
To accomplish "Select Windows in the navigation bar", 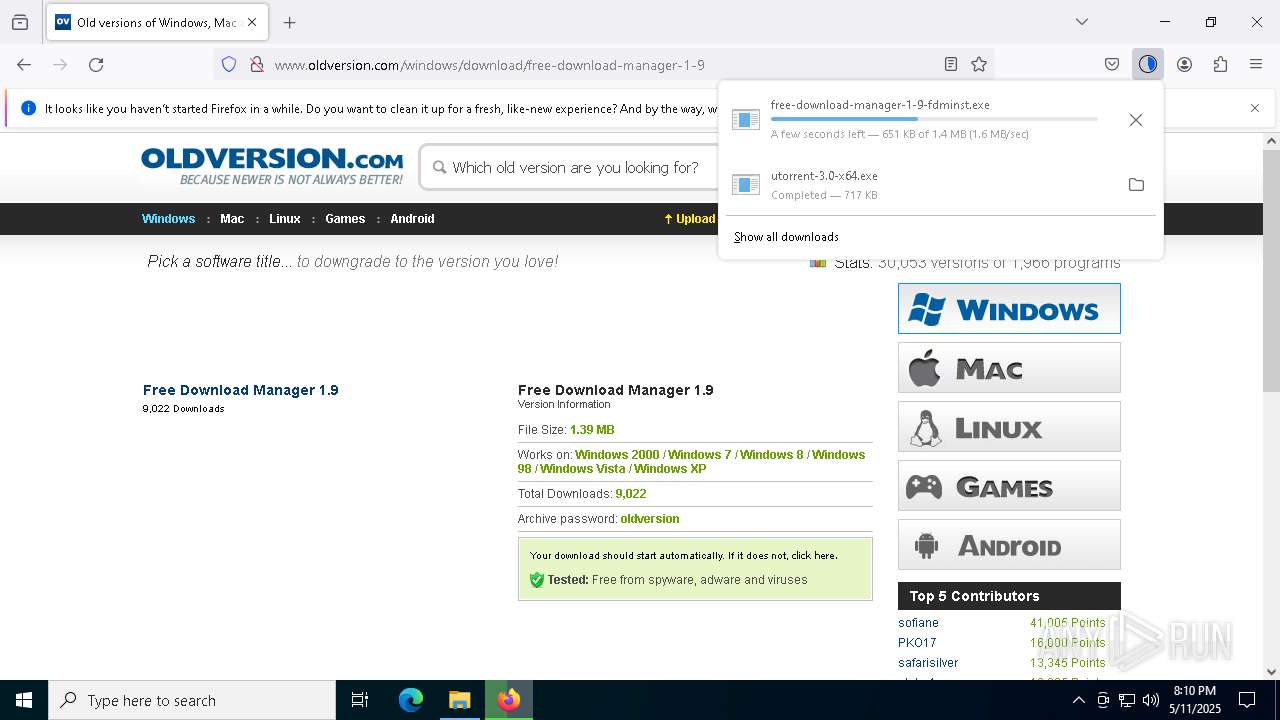I will pyautogui.click(x=168, y=219).
